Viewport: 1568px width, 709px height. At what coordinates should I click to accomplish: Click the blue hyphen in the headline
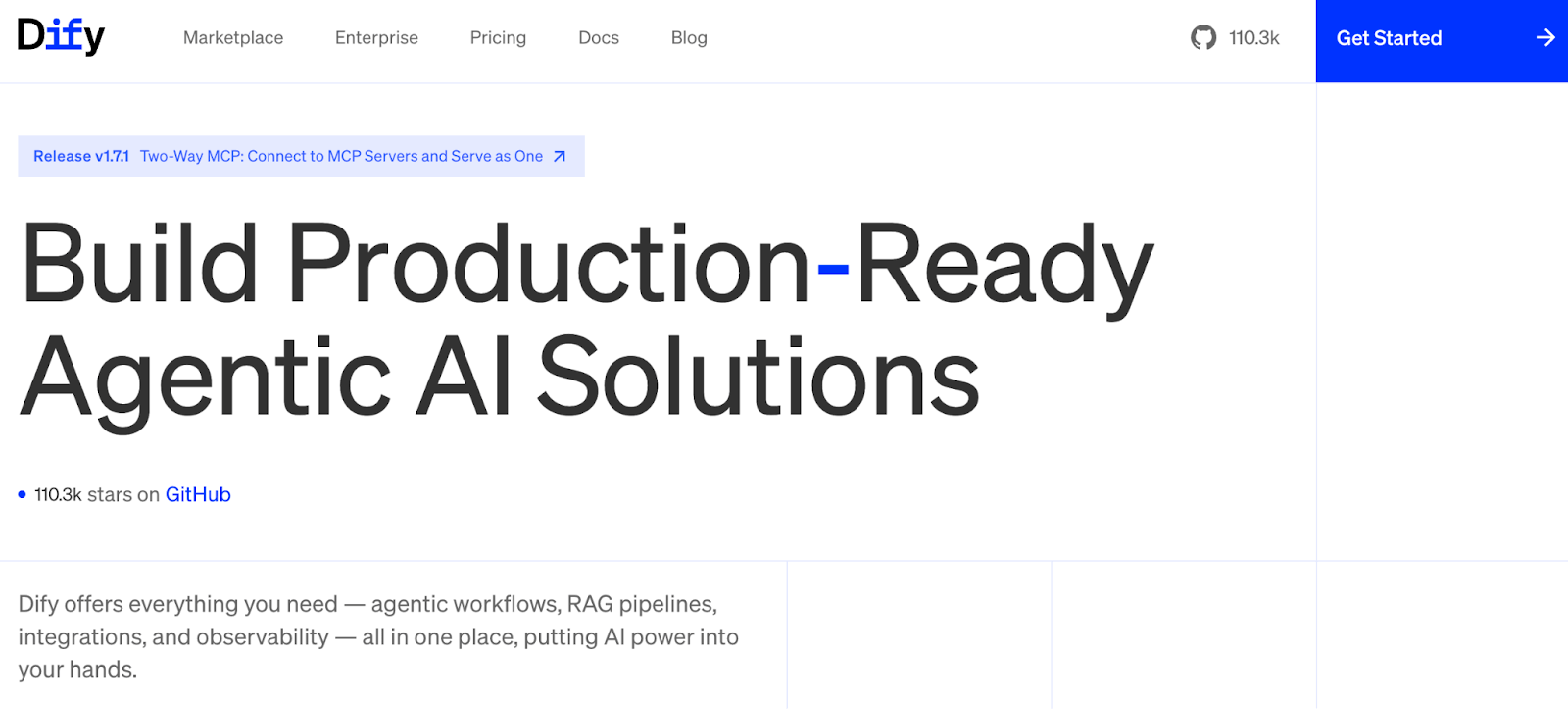833,268
